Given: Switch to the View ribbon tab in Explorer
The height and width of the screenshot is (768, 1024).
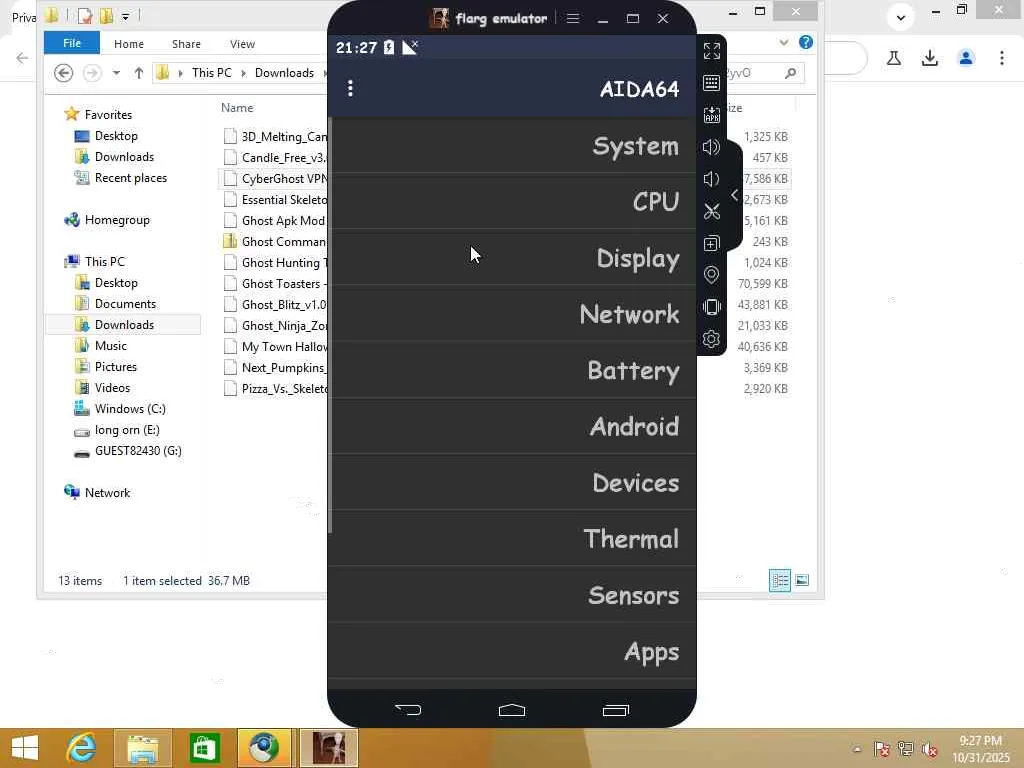Looking at the screenshot, I should [242, 44].
